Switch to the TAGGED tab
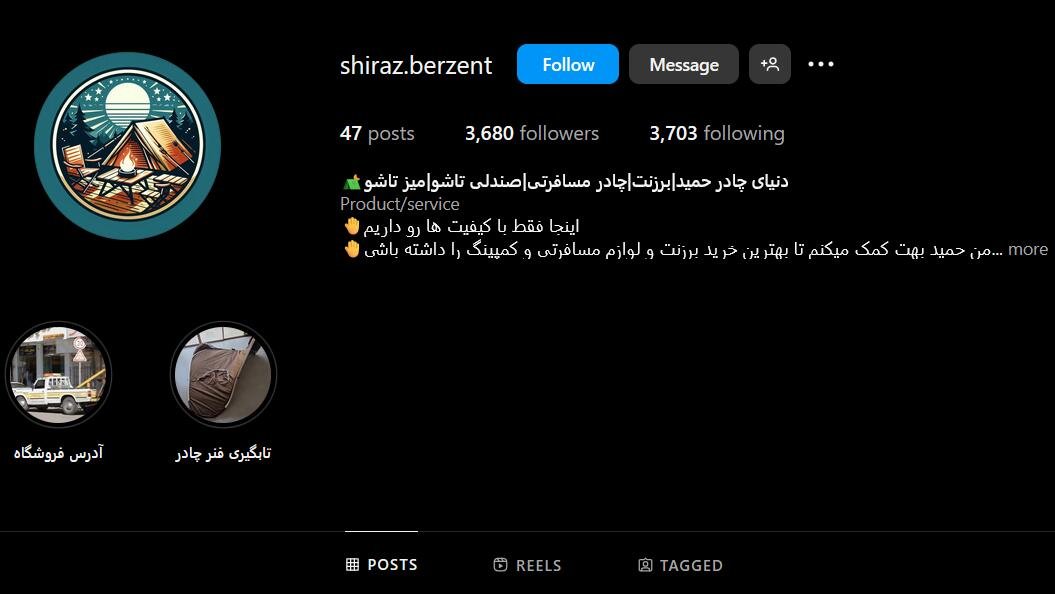This screenshot has width=1055, height=594. pyautogui.click(x=680, y=564)
